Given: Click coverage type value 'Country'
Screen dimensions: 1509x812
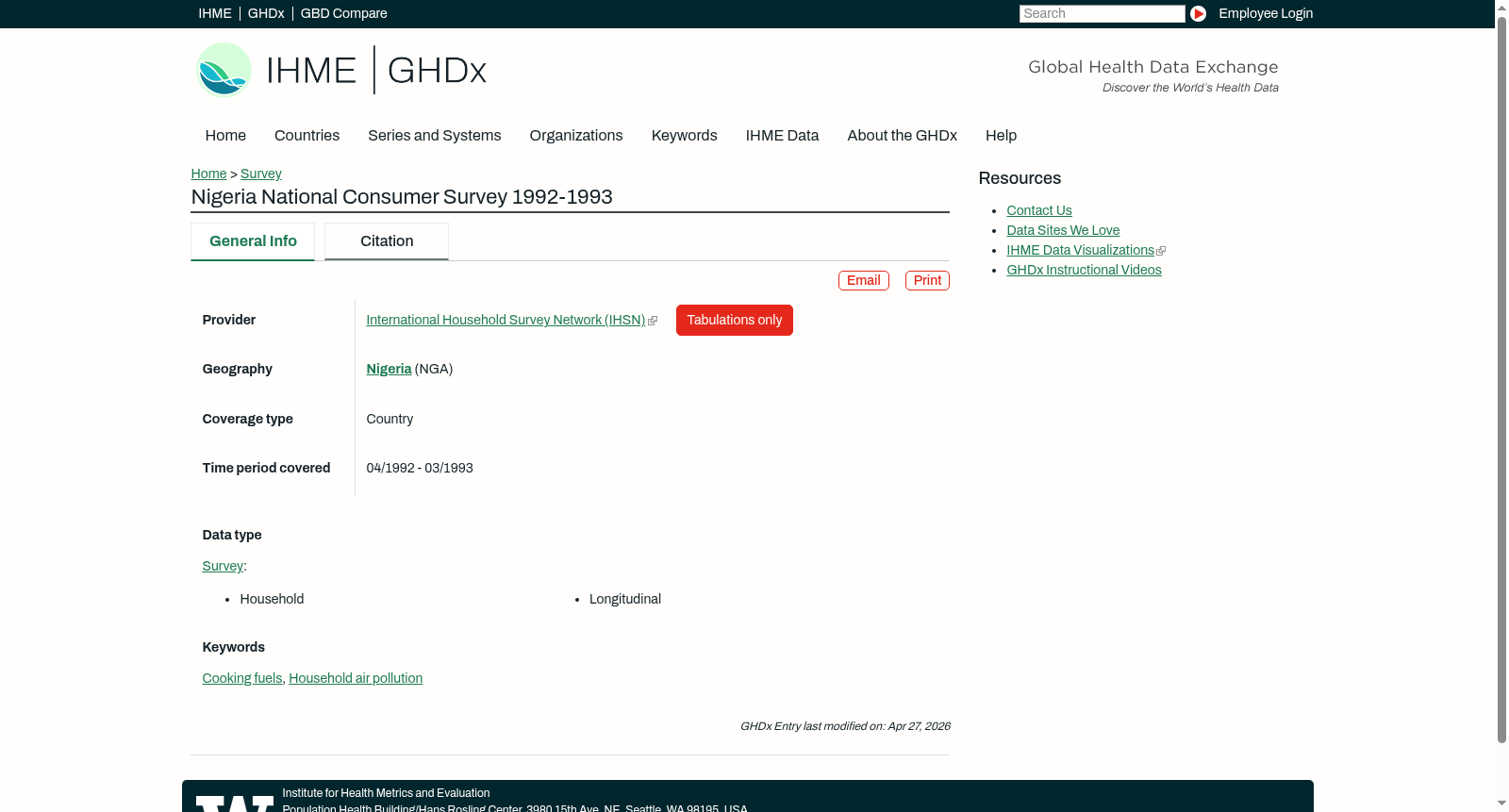Looking at the screenshot, I should 390,420.
